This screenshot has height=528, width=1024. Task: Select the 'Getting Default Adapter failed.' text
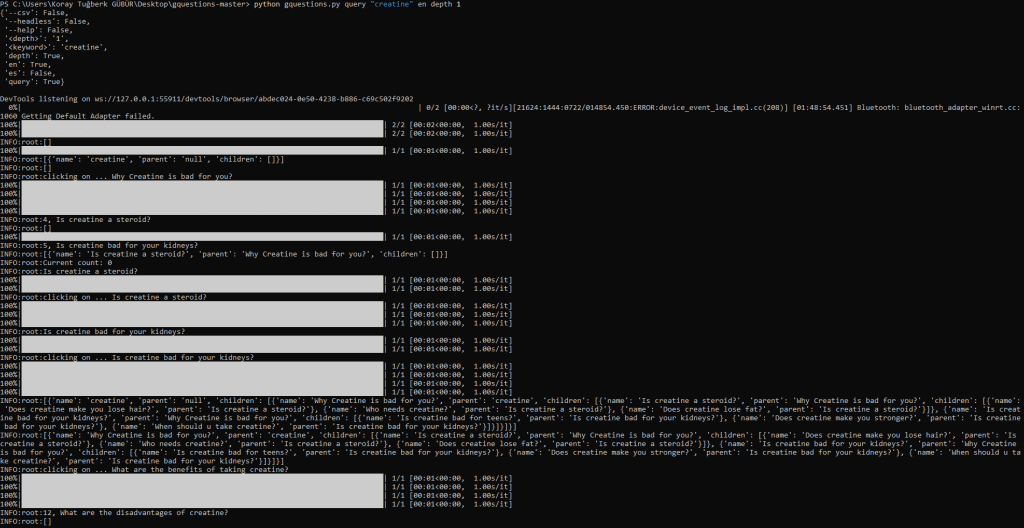click(x=88, y=116)
